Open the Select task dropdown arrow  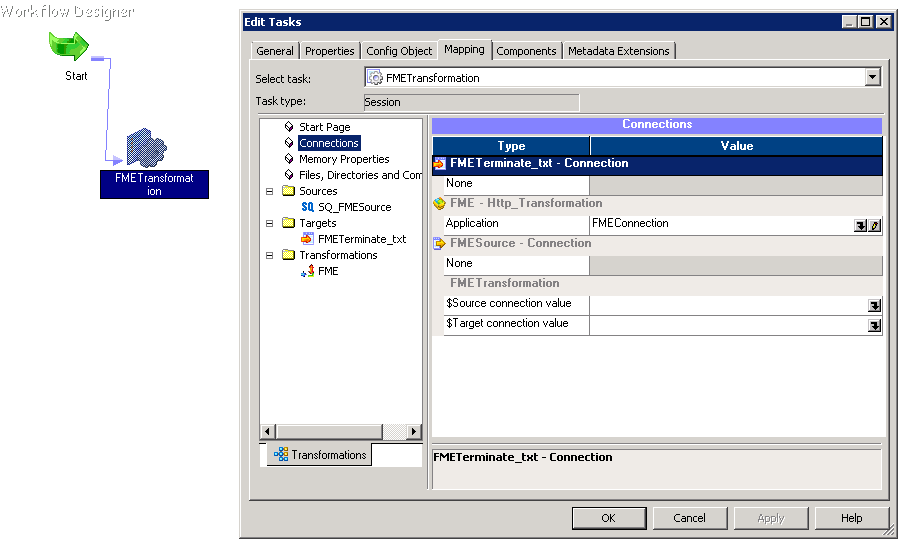point(872,77)
